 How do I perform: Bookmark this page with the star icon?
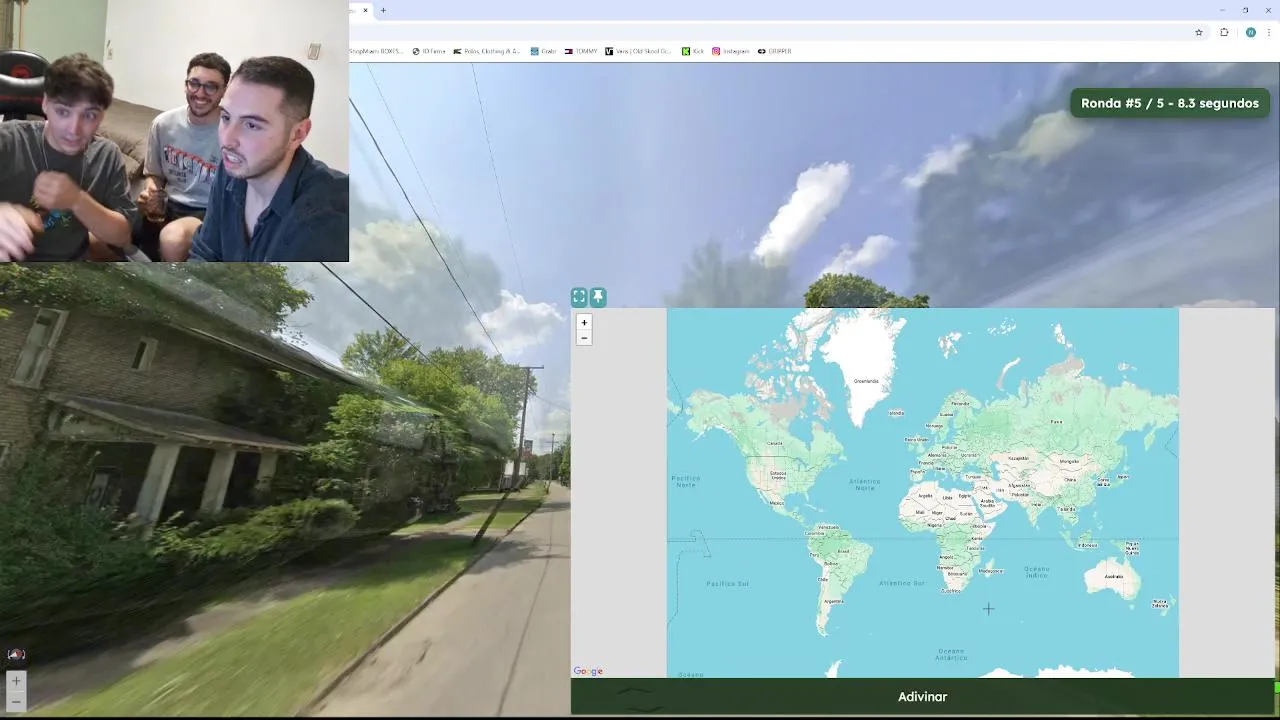[1199, 32]
